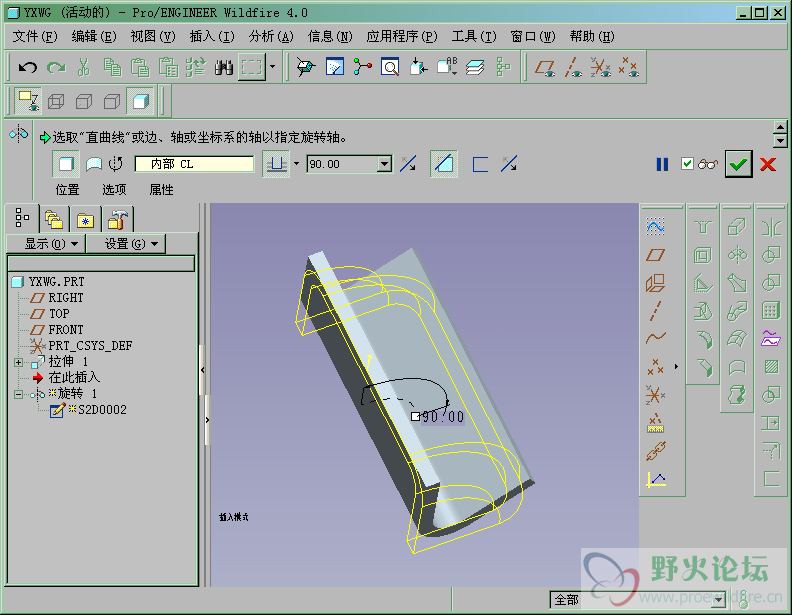Click the Extrude tool icon
This screenshot has height=615, width=792.
tap(737, 227)
